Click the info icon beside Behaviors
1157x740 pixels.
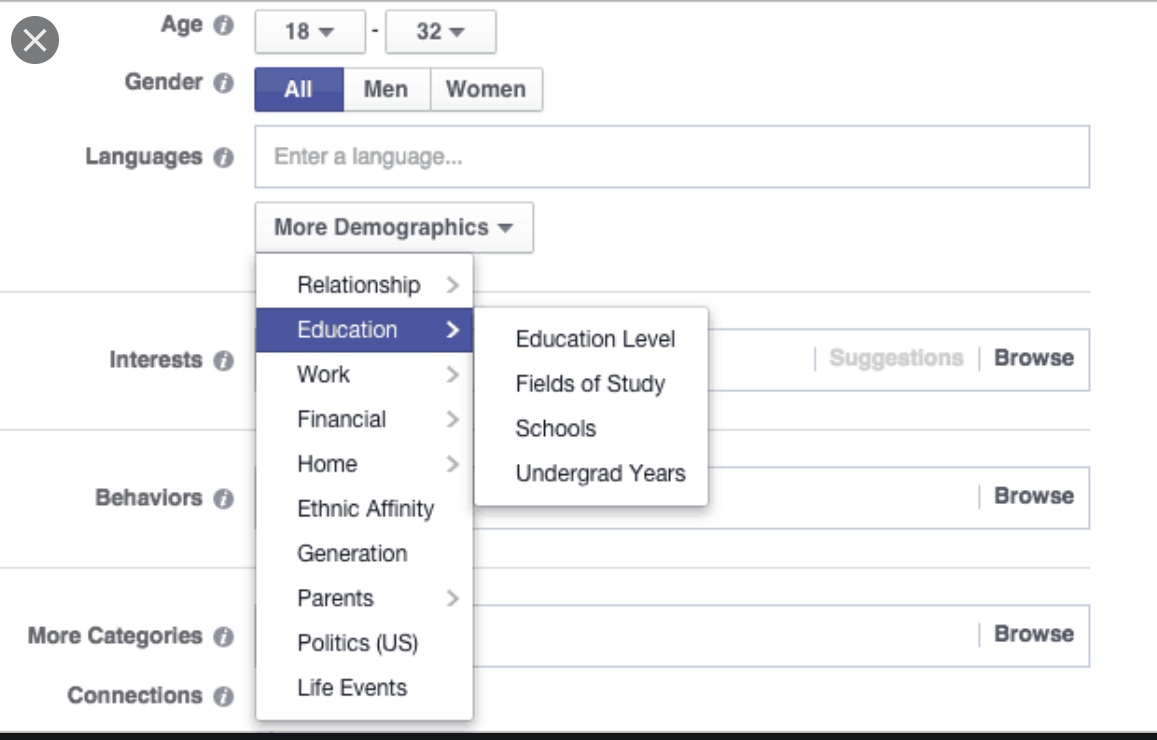pyautogui.click(x=224, y=499)
